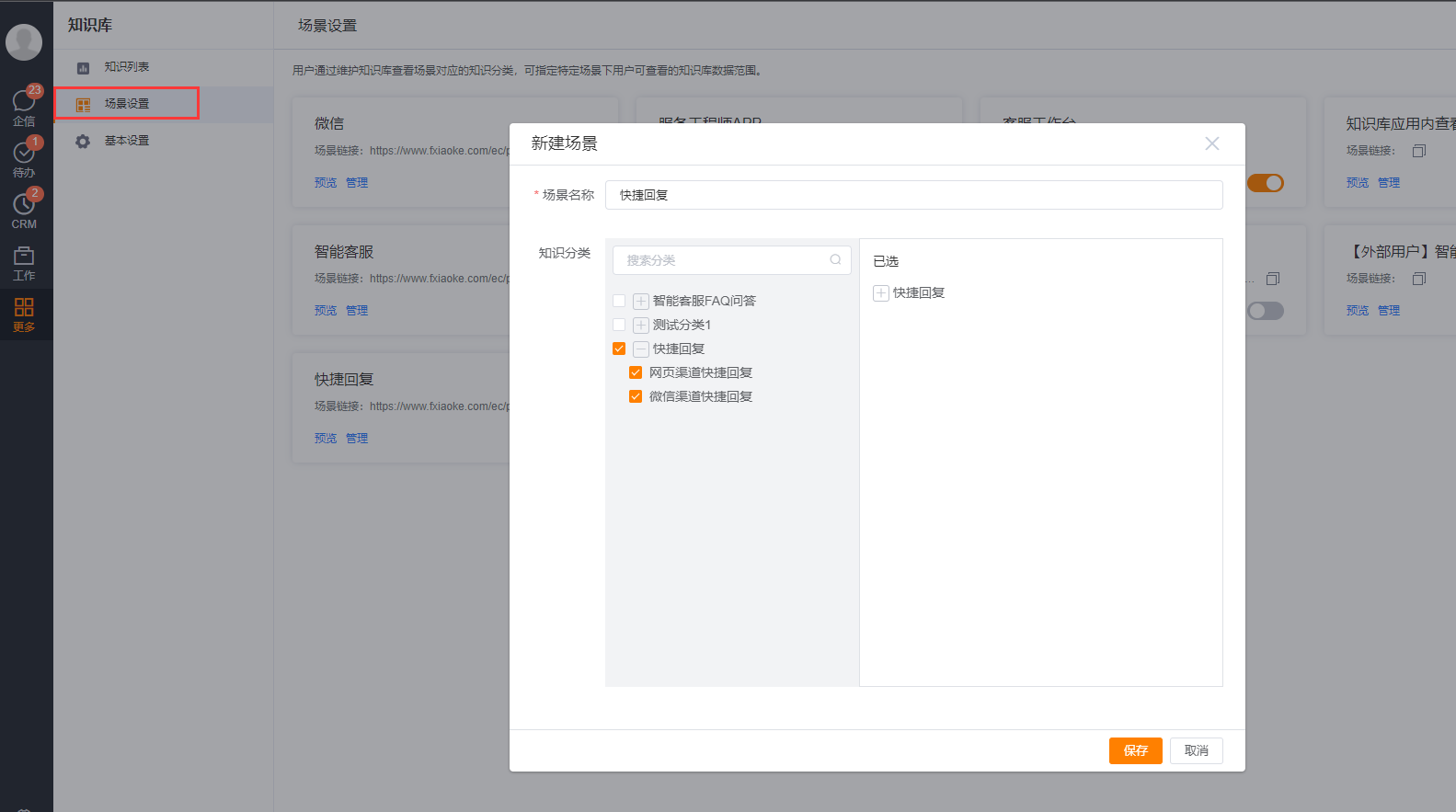The image size is (1456, 812).
Task: Focus the 场景名称 input field
Action: (x=914, y=195)
